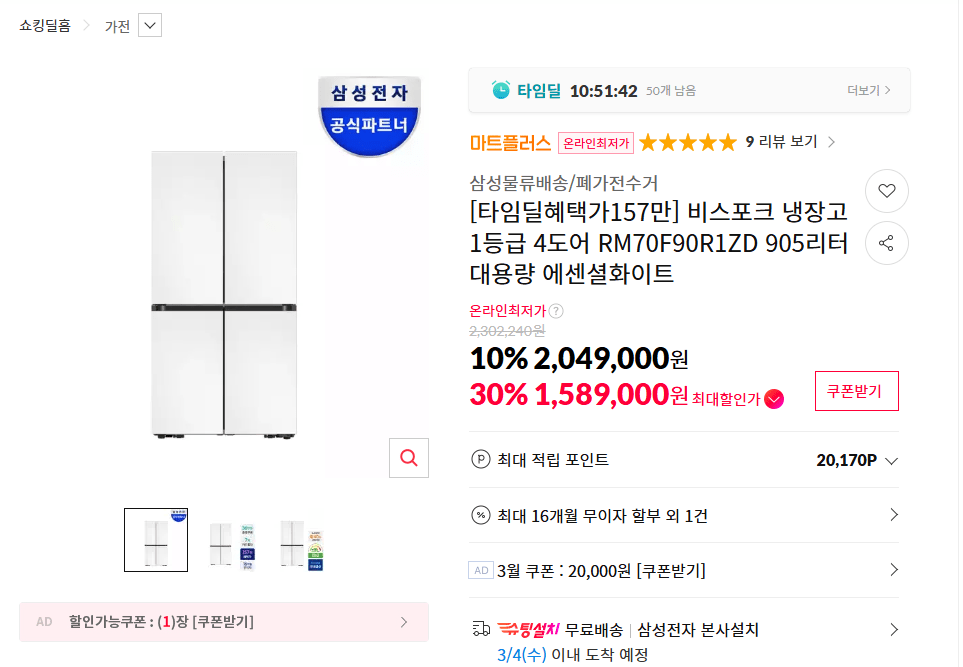Click the 쿠폰받기 button
963x667 pixels.
[x=856, y=391]
